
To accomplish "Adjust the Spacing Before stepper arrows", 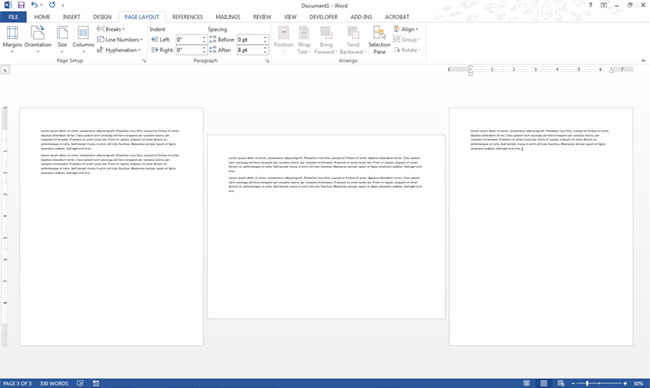I will coord(265,39).
